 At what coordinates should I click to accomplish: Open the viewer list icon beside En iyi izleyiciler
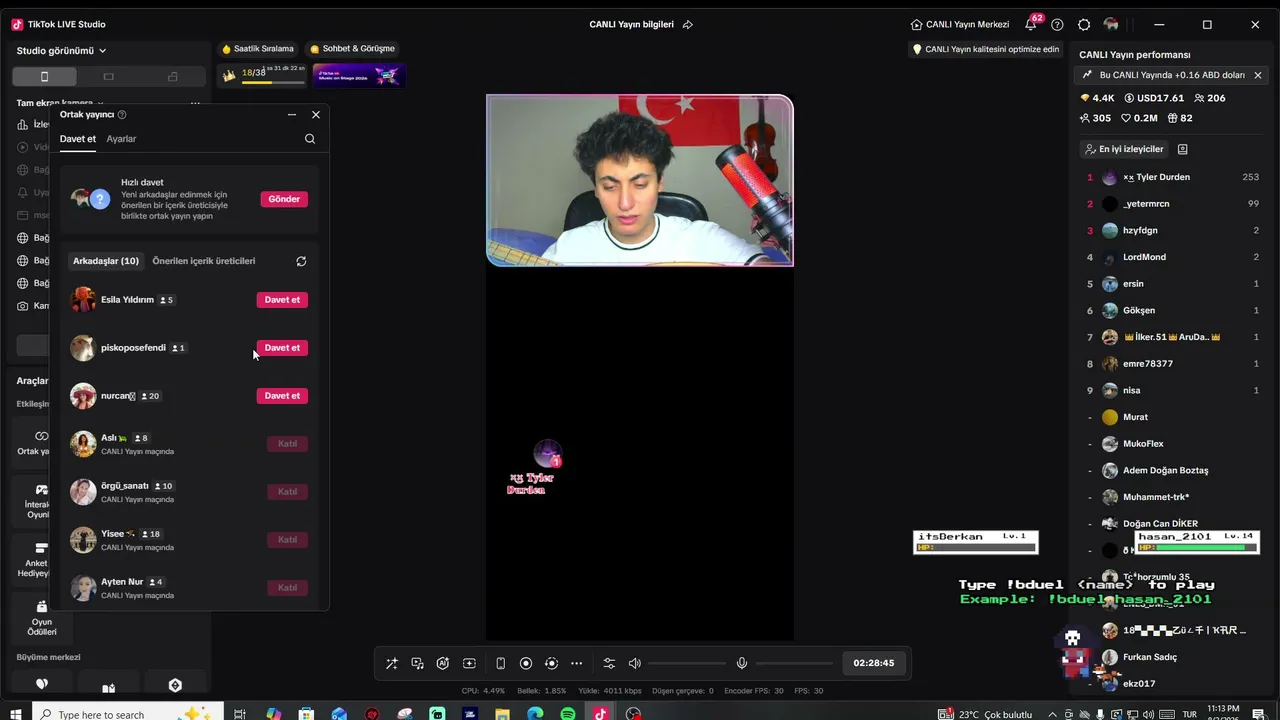(x=1183, y=149)
